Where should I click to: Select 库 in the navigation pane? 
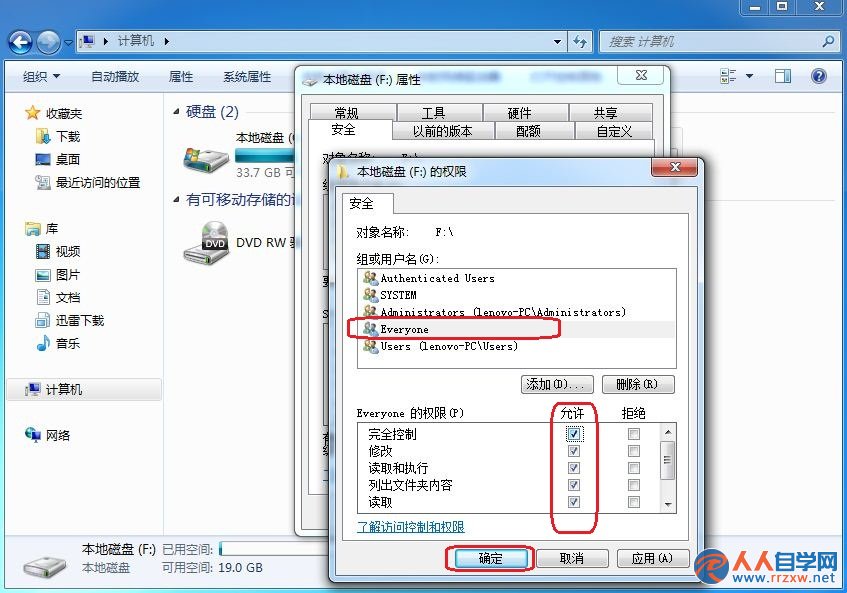pos(42,228)
